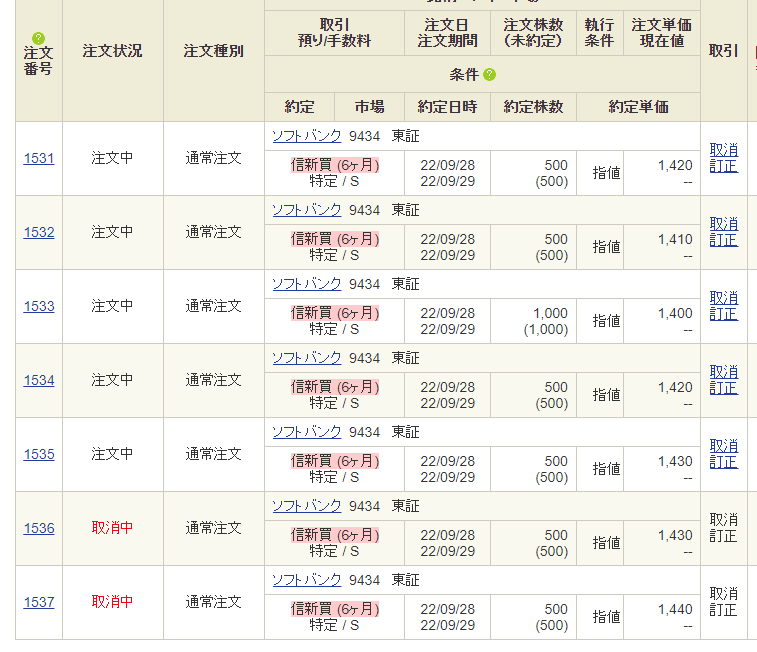Open order number 1534
This screenshot has width=757, height=652.
click(x=39, y=380)
